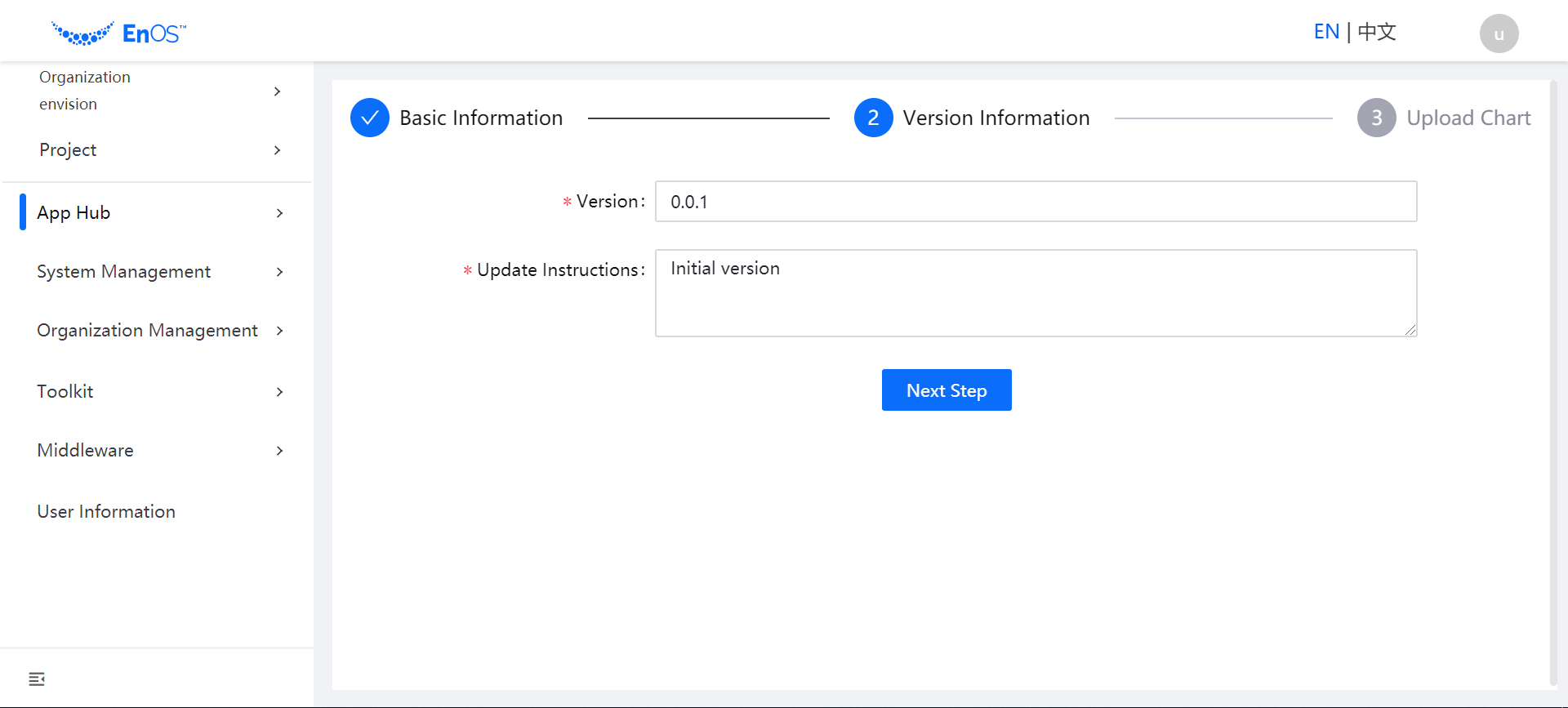Screen dimensions: 1568x708
Task: Grab the textarea resize handle
Action: coord(1410,330)
